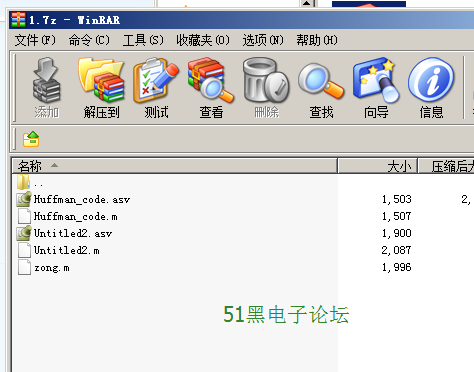This screenshot has height=372, width=474.
Task: Click the zong.m file icon
Action: pos(24,267)
